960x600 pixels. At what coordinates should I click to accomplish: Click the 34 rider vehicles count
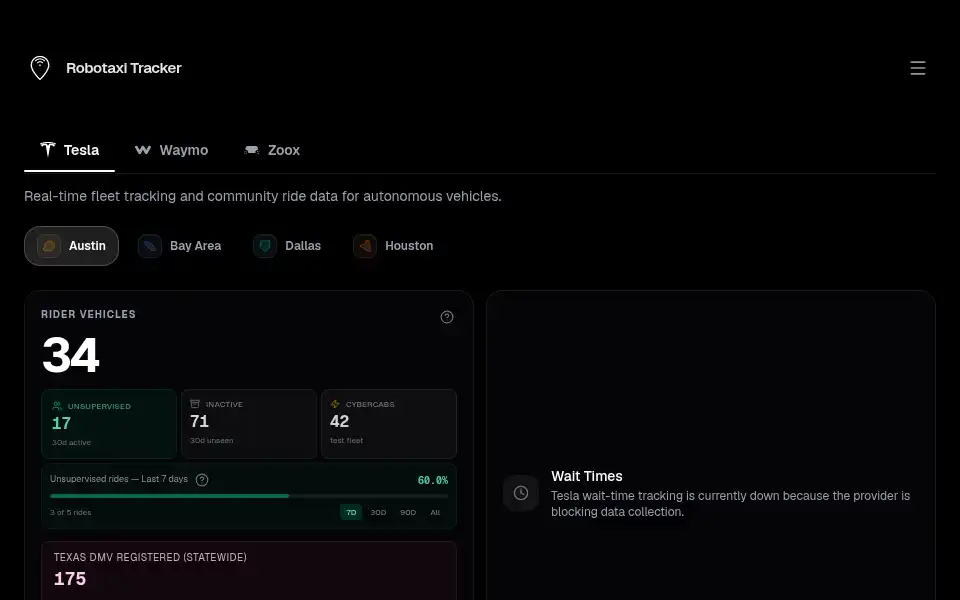click(70, 355)
